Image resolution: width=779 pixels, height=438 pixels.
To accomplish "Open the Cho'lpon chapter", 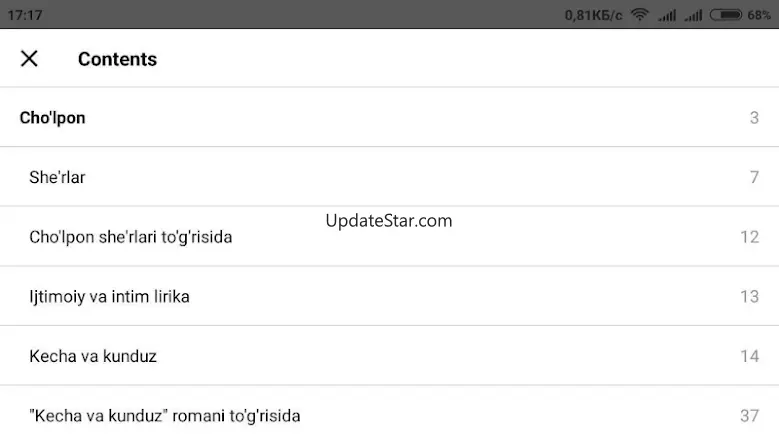I will tap(390, 117).
